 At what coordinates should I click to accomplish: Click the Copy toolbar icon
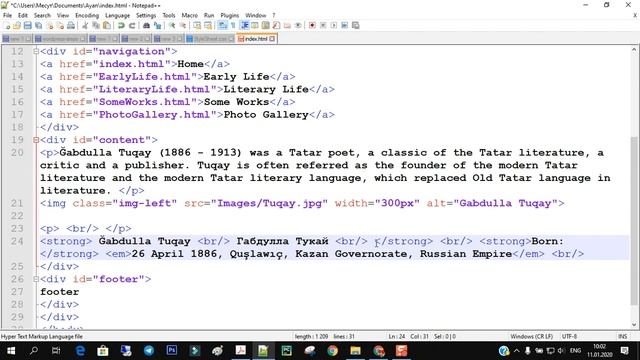coord(96,25)
